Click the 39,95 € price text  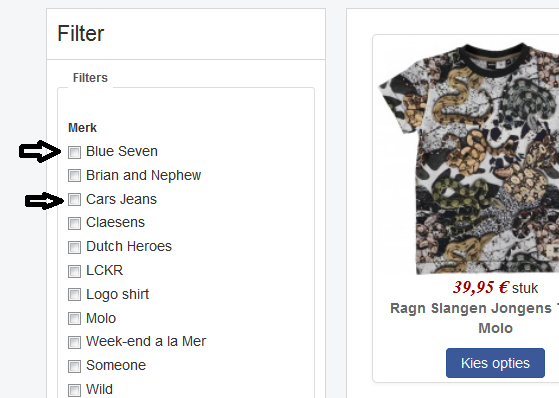(481, 287)
